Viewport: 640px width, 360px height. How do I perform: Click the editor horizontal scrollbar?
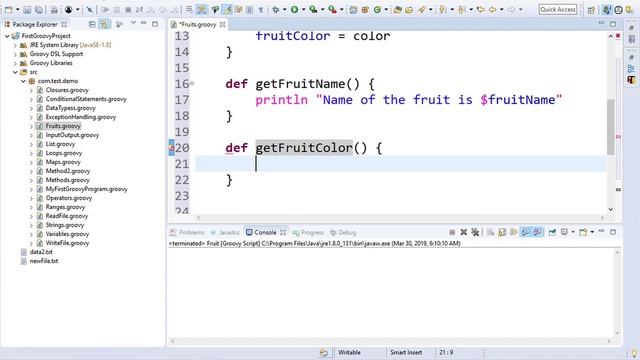400,218
